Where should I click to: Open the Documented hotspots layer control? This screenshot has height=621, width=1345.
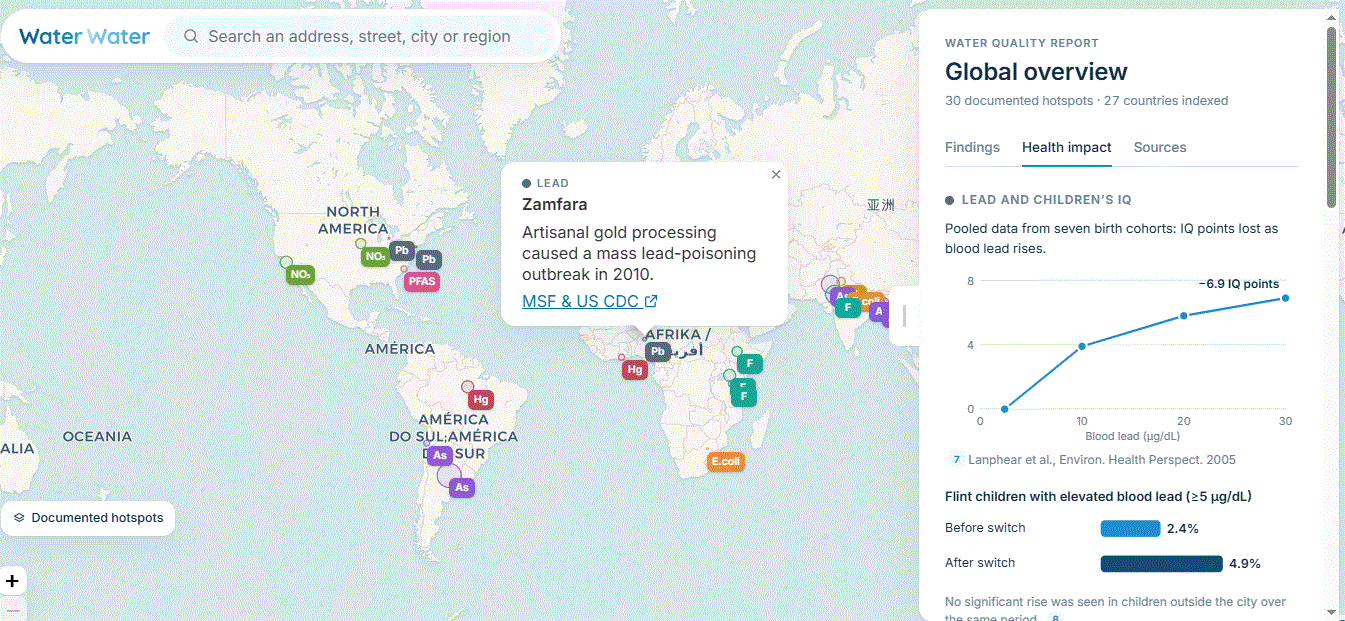pos(88,518)
